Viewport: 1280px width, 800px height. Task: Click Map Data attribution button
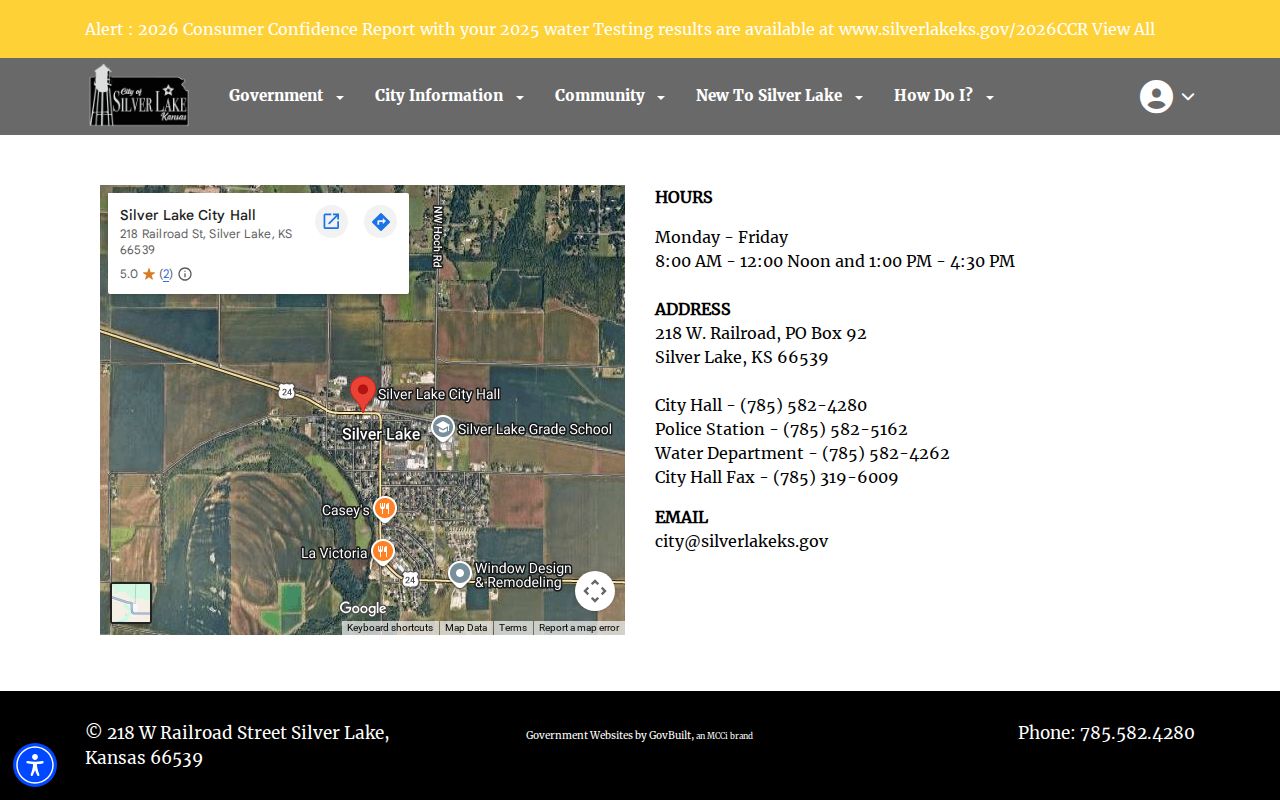(x=466, y=628)
